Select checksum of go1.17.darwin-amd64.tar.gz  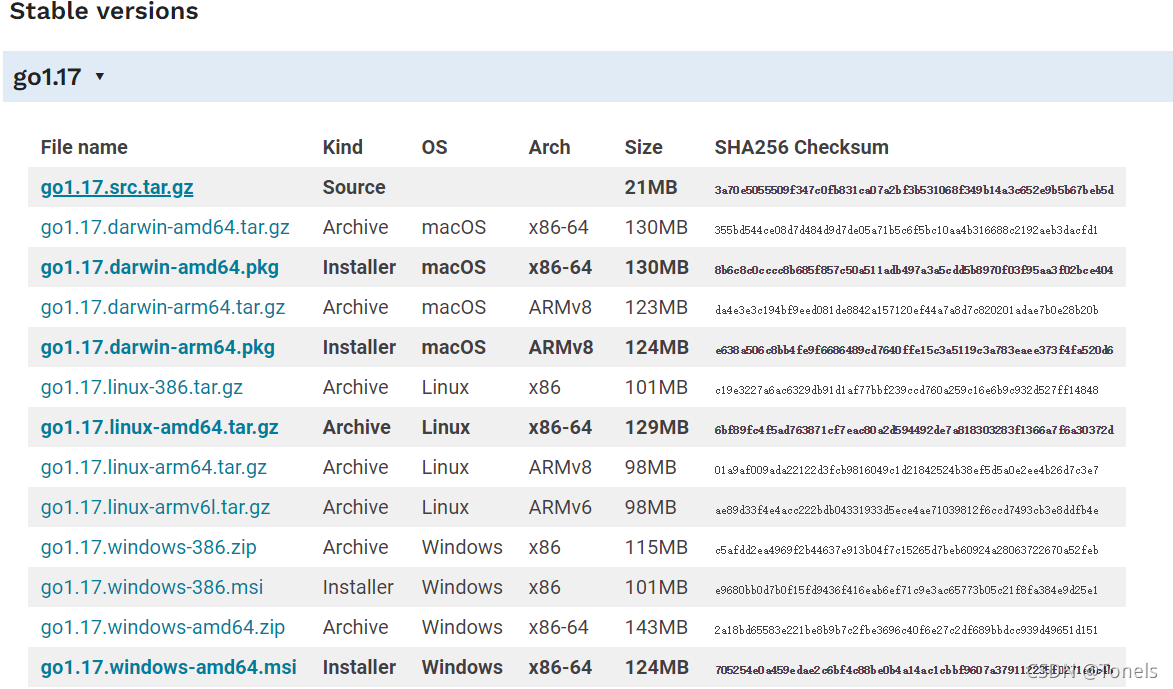[x=906, y=230]
